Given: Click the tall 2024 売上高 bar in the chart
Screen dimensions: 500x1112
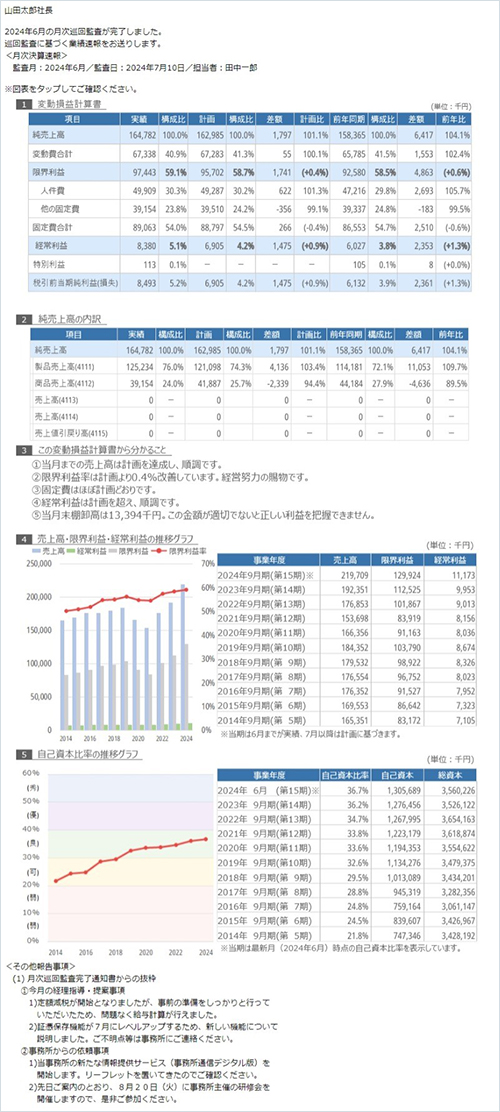Looking at the screenshot, I should pyautogui.click(x=183, y=657).
